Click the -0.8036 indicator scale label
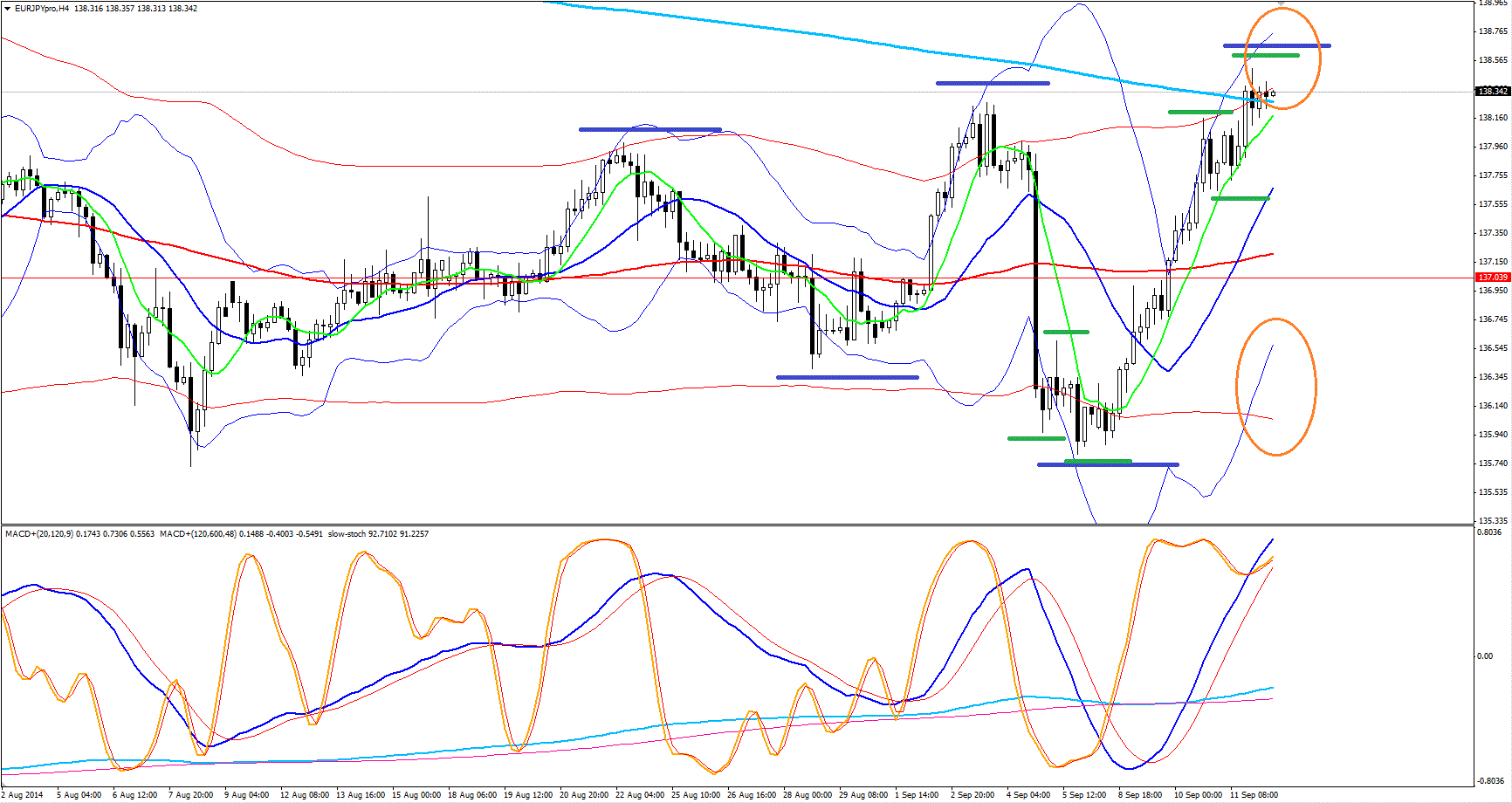 (1489, 780)
